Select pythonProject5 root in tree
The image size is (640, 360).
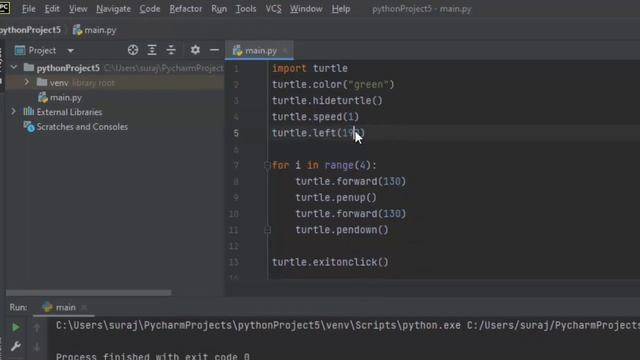[x=68, y=68]
